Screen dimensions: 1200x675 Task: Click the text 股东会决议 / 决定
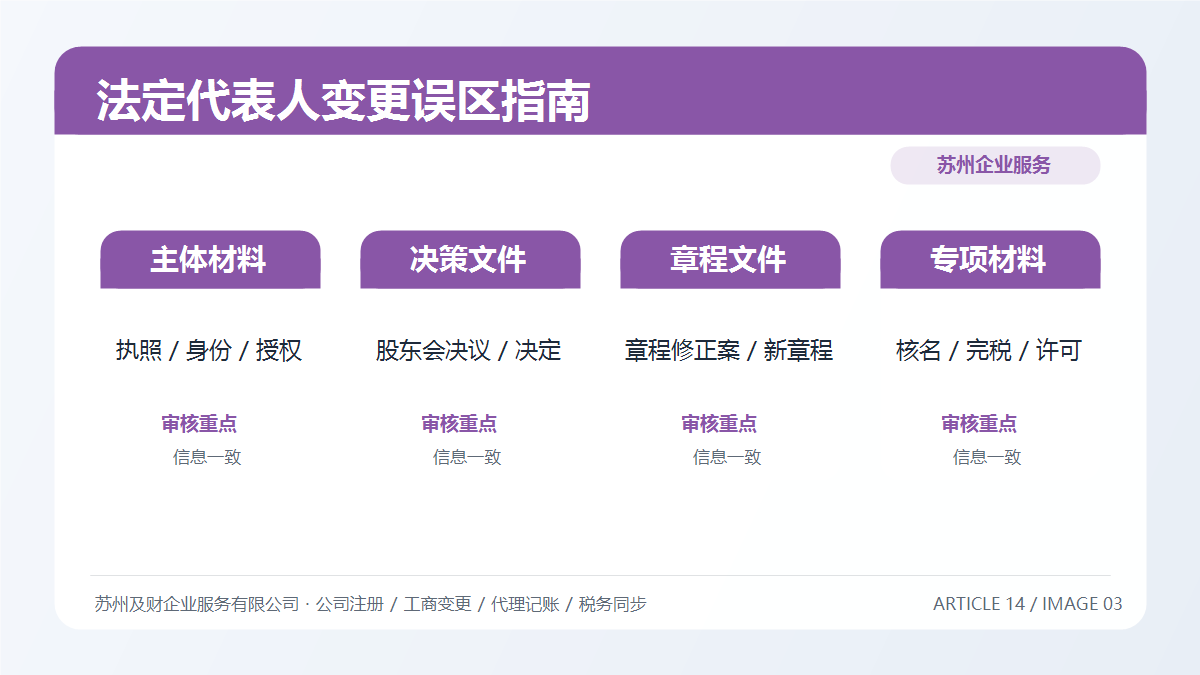point(469,351)
